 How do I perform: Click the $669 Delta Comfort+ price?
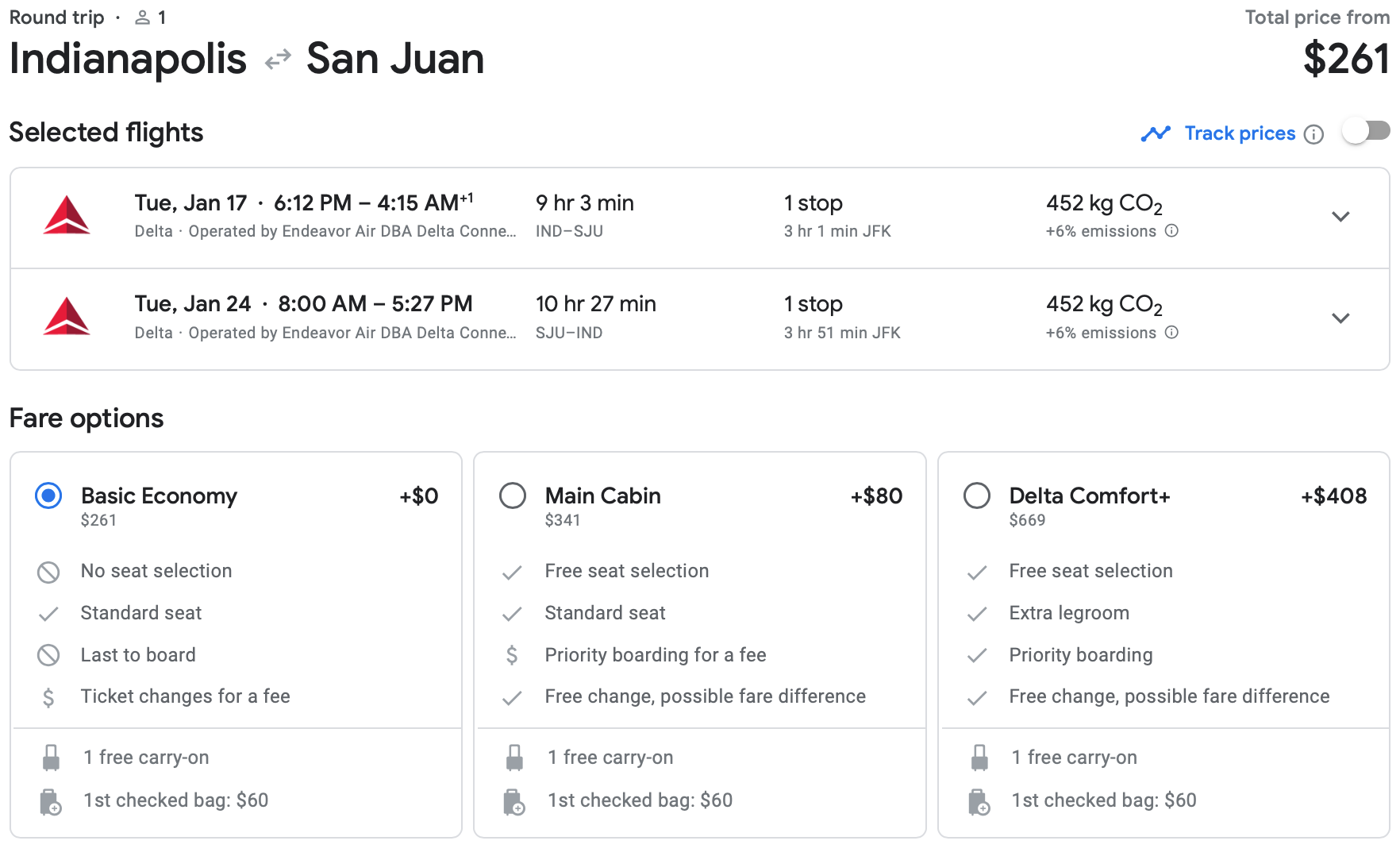point(1027,520)
